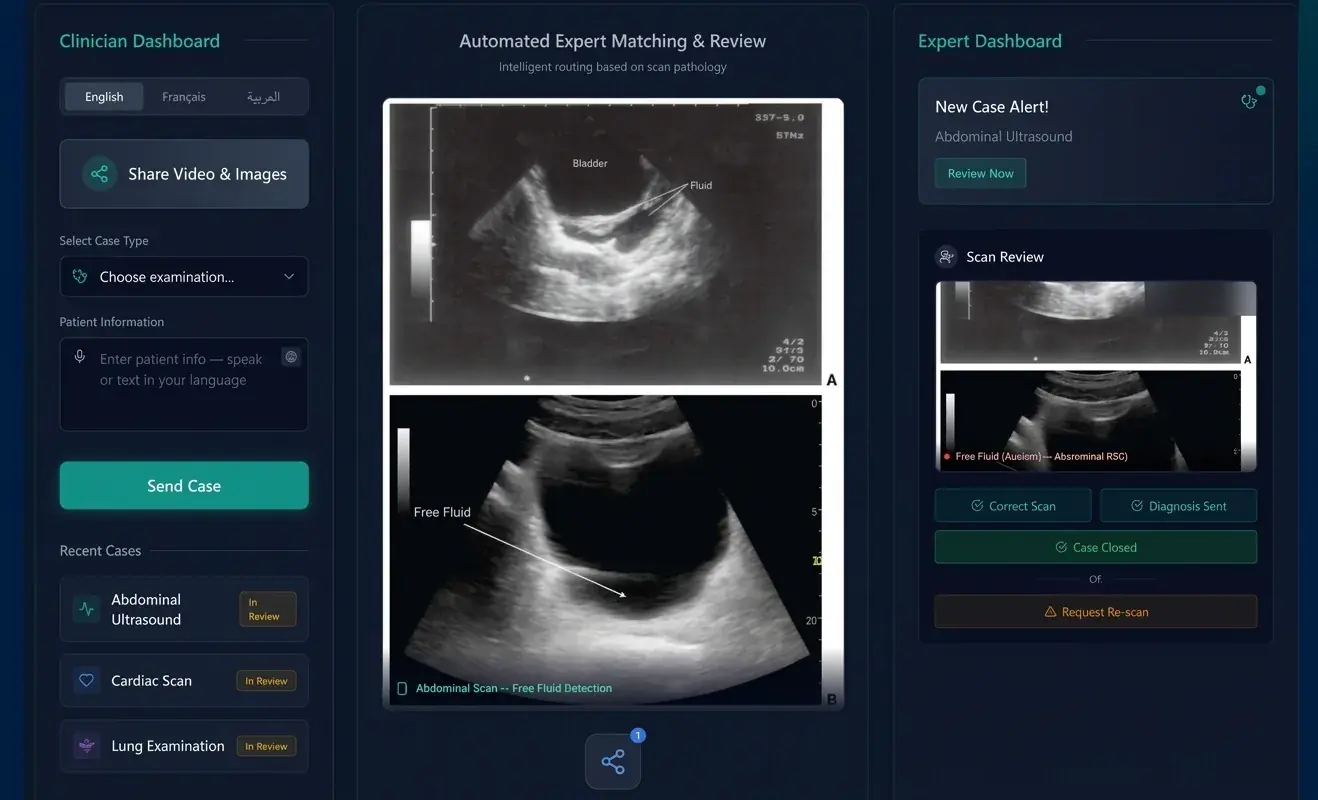Switch language to Français
1318x800 pixels.
point(183,96)
